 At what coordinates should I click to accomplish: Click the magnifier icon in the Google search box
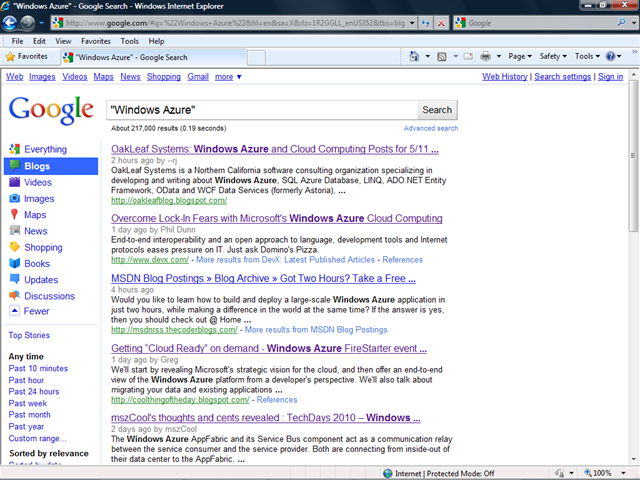click(x=621, y=22)
